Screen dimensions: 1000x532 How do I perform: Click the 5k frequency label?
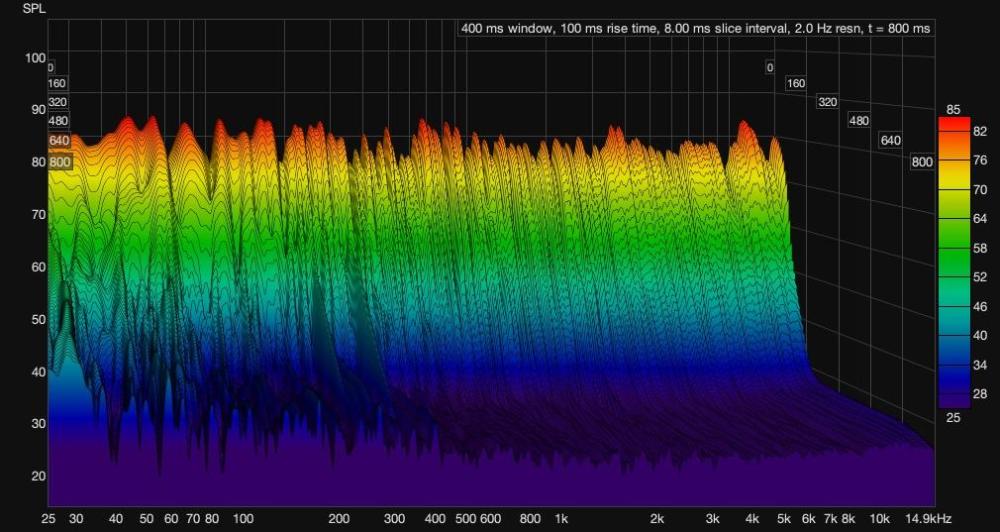click(784, 519)
